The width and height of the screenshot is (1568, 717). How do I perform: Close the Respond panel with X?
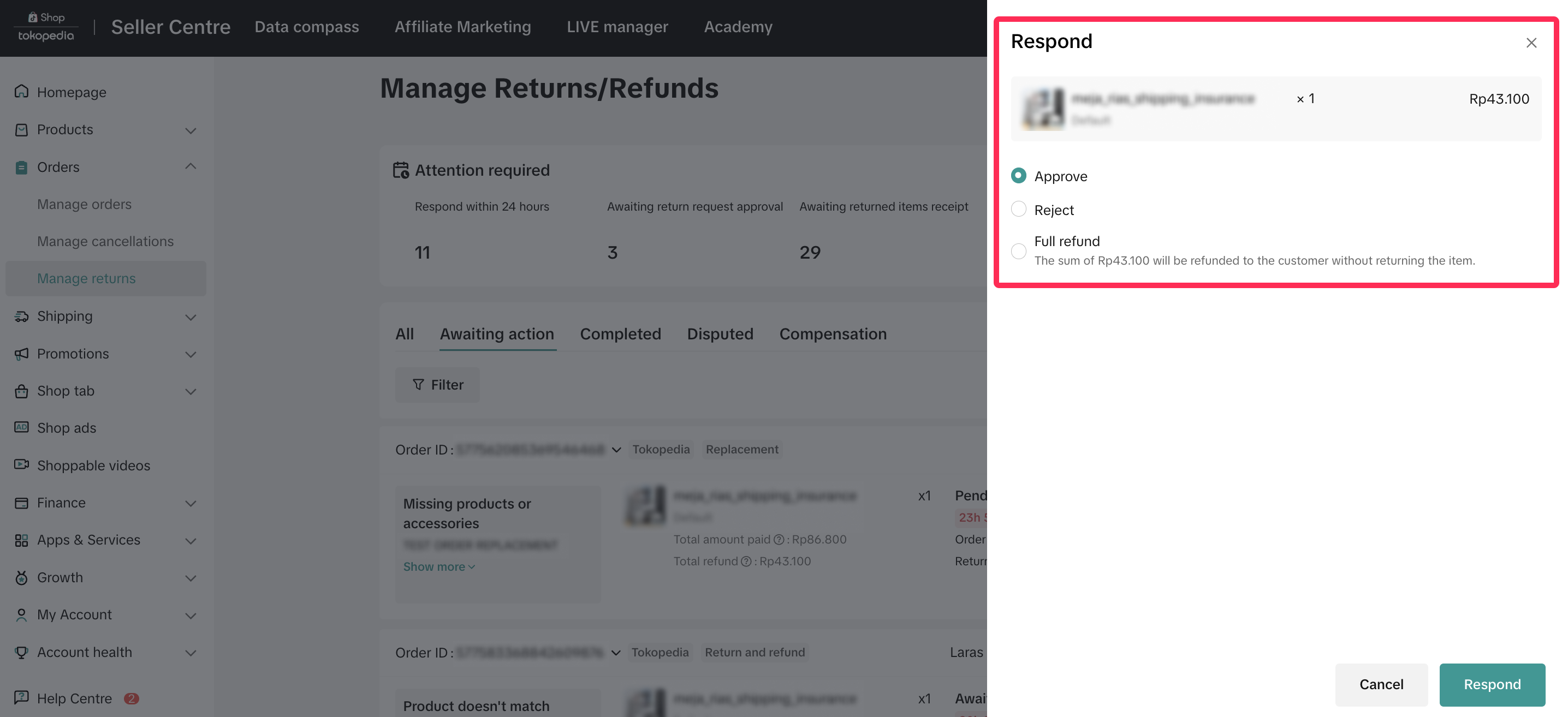1531,43
